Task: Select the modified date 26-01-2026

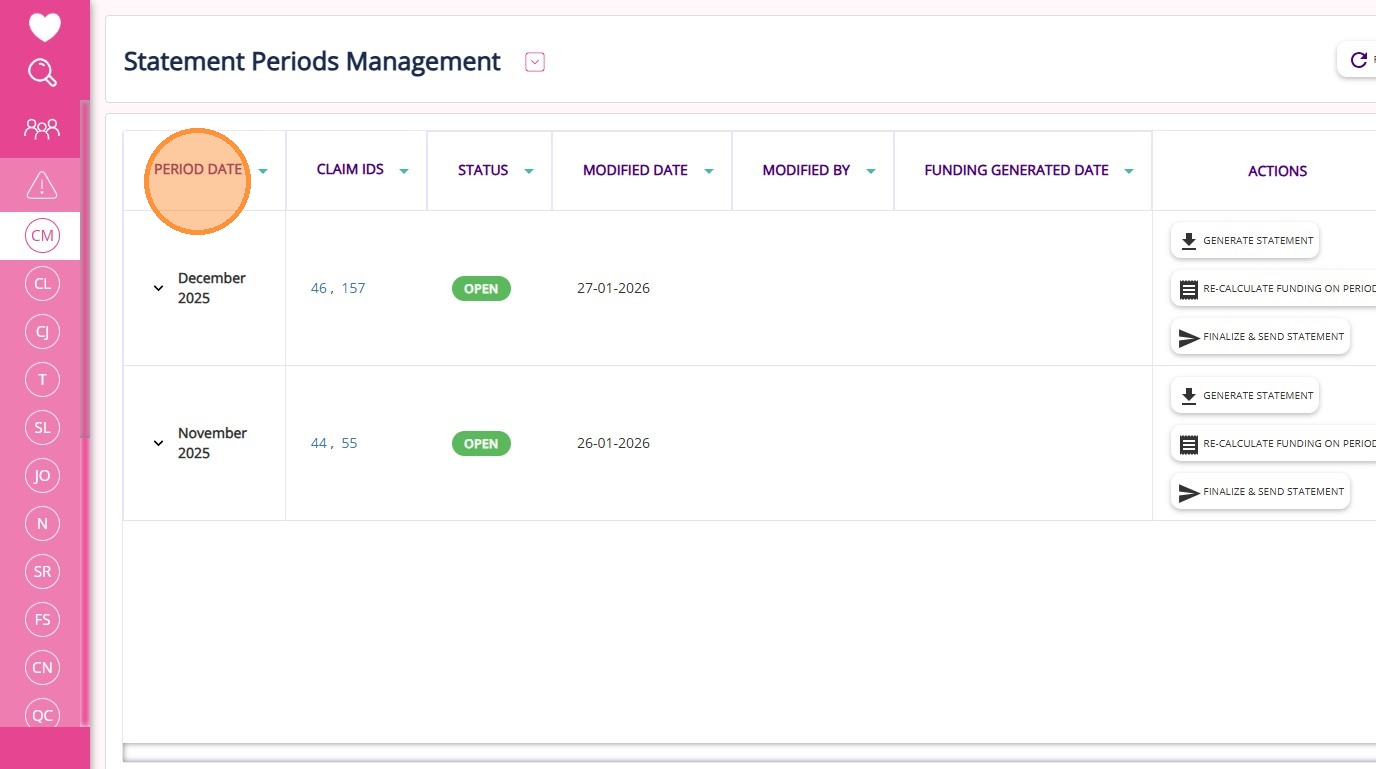Action: 613,443
